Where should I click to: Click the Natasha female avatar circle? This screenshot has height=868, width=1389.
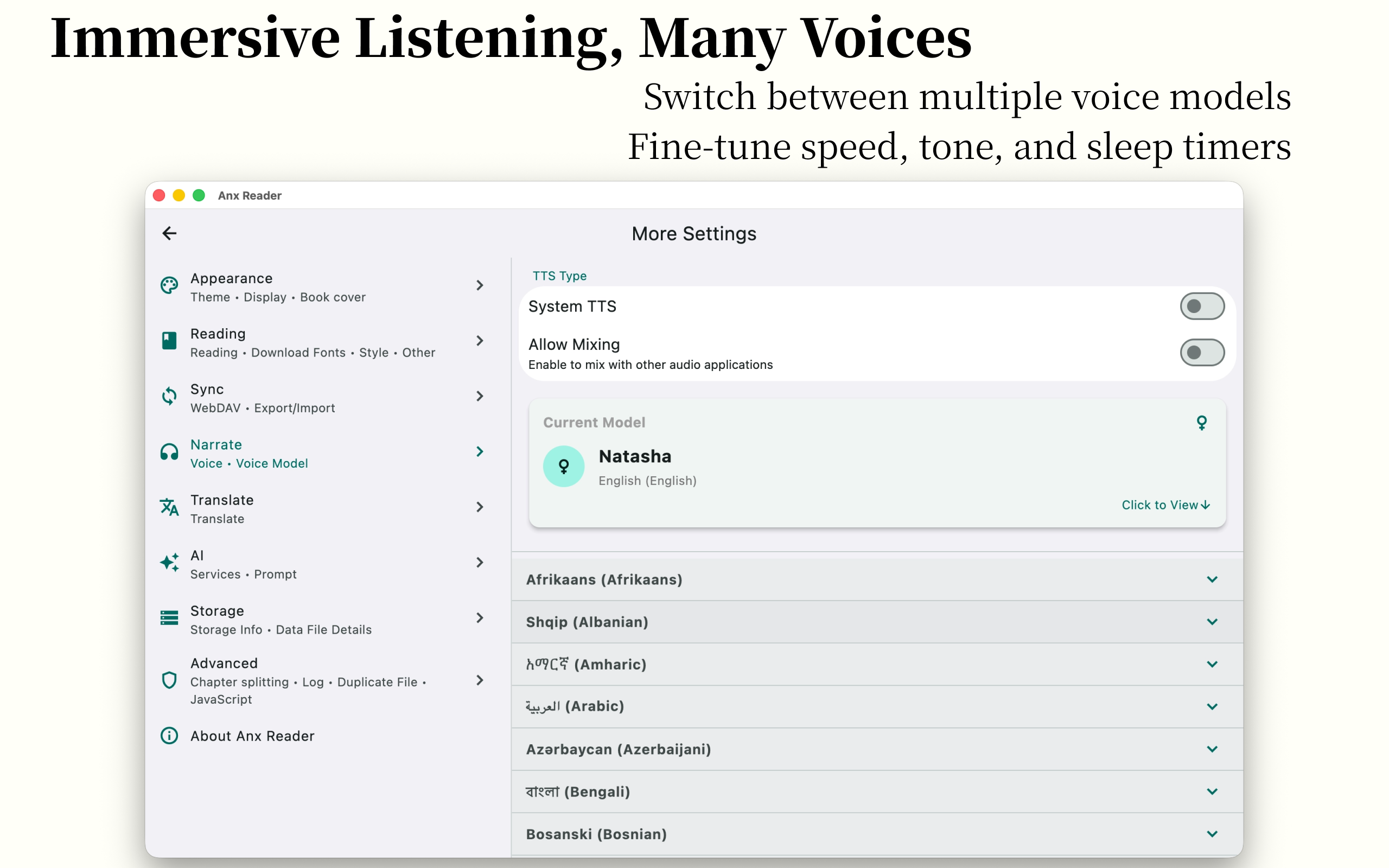[x=564, y=466]
